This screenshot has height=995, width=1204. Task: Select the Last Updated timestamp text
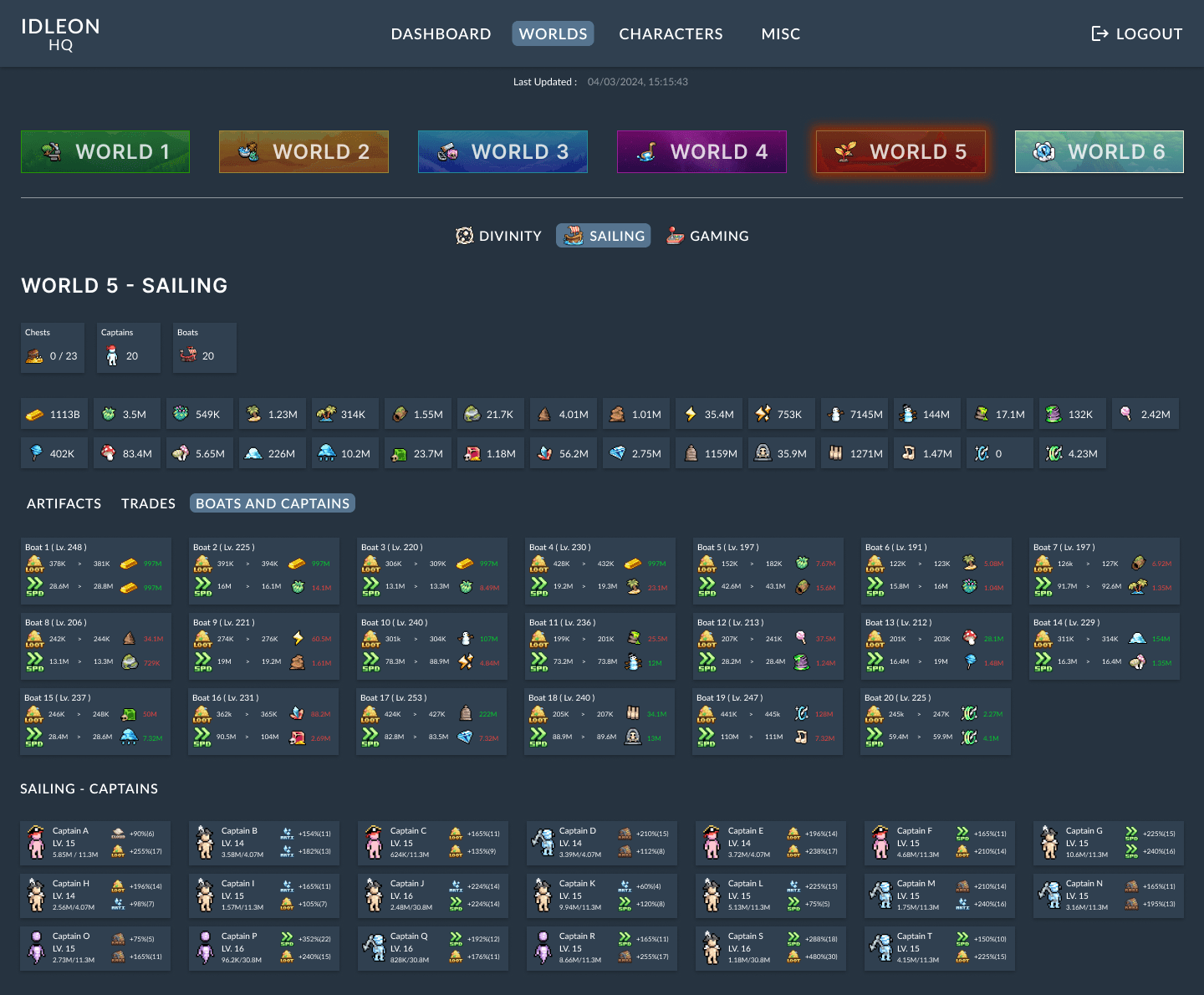tap(638, 82)
